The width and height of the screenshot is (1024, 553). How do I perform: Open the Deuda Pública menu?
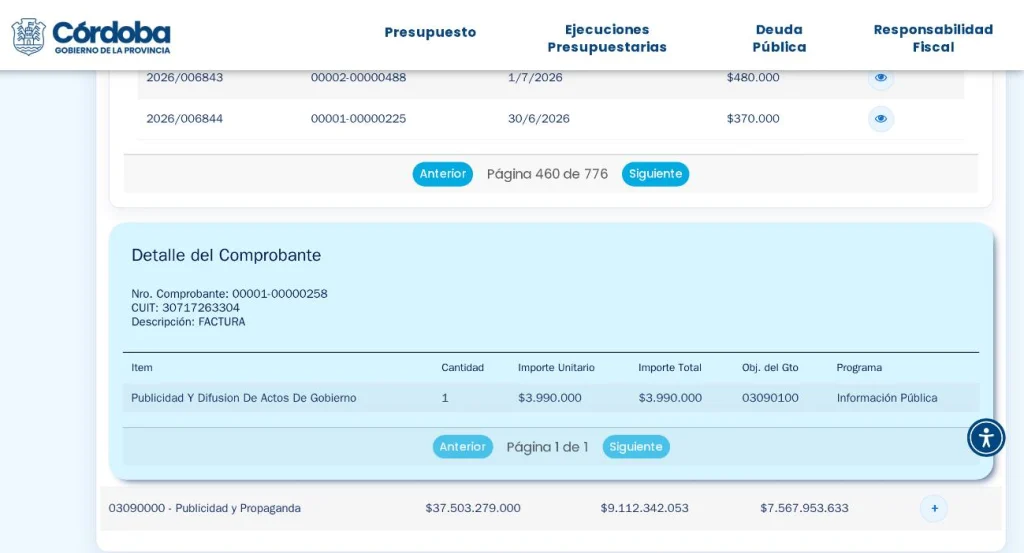pyautogui.click(x=779, y=38)
